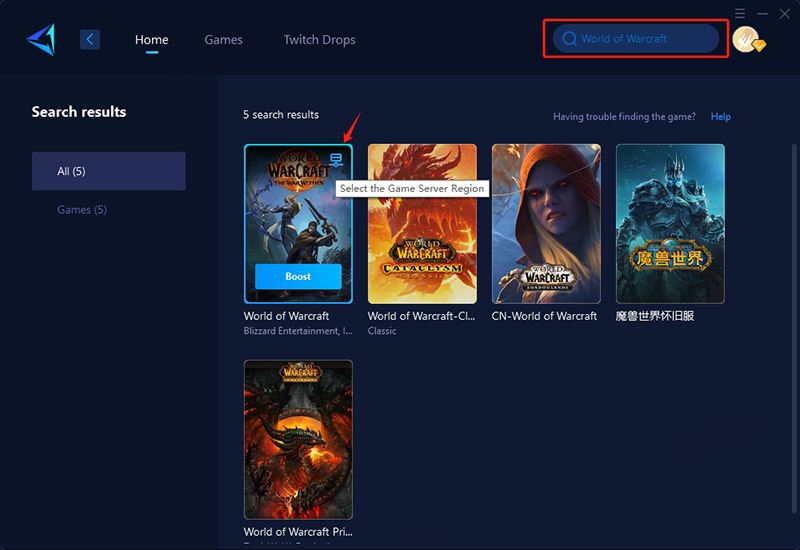
Task: Click the "World of Warcraft Pri..." title
Action: 298,532
